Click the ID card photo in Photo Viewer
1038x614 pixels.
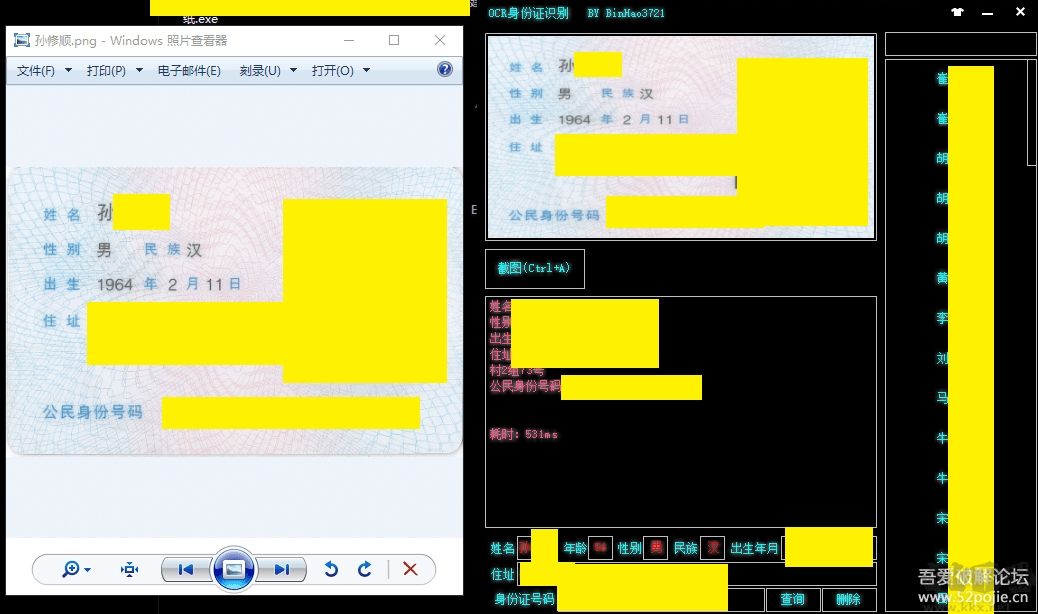pyautogui.click(x=234, y=311)
